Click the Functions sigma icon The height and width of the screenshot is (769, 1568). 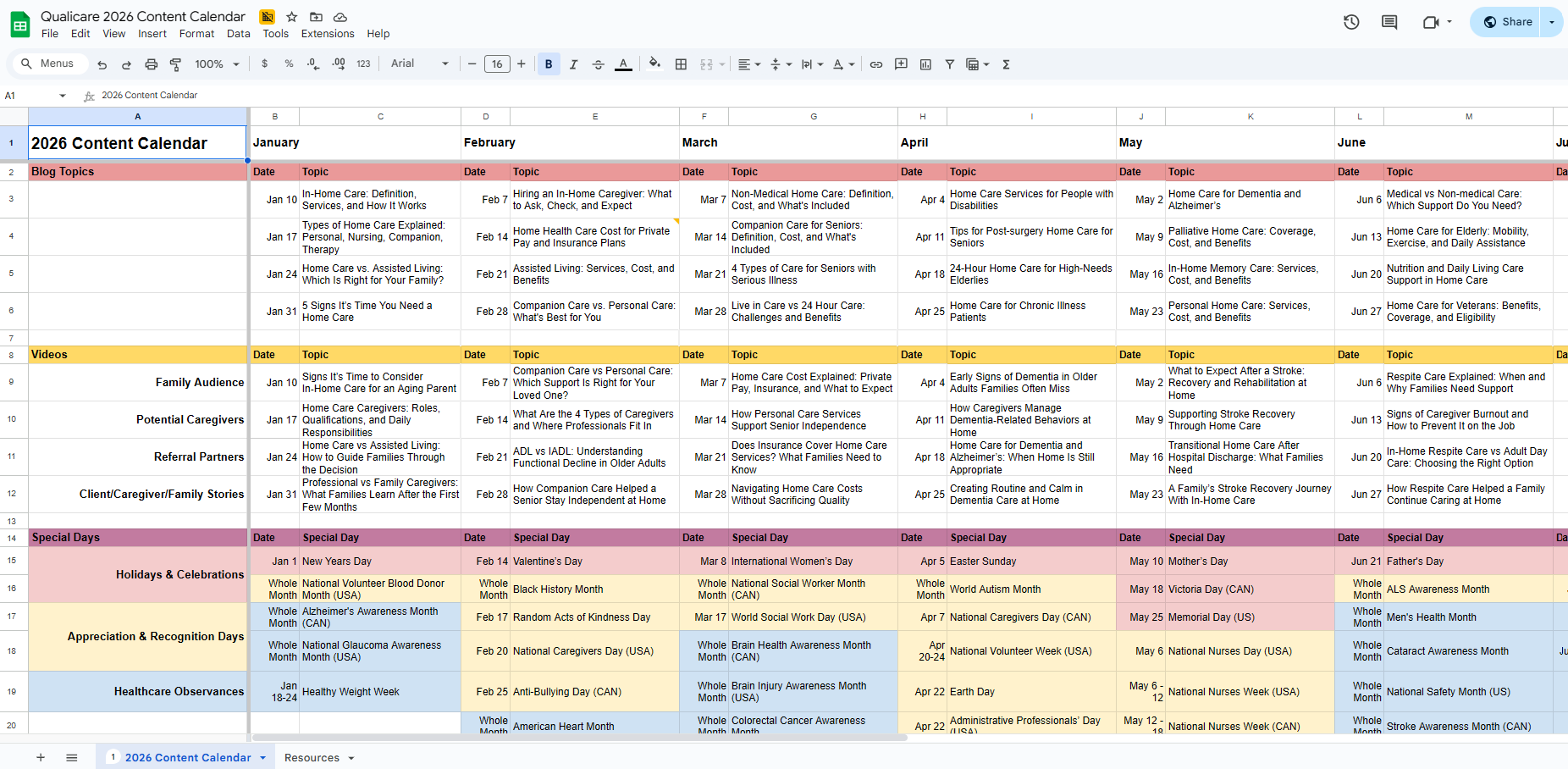click(x=1006, y=64)
